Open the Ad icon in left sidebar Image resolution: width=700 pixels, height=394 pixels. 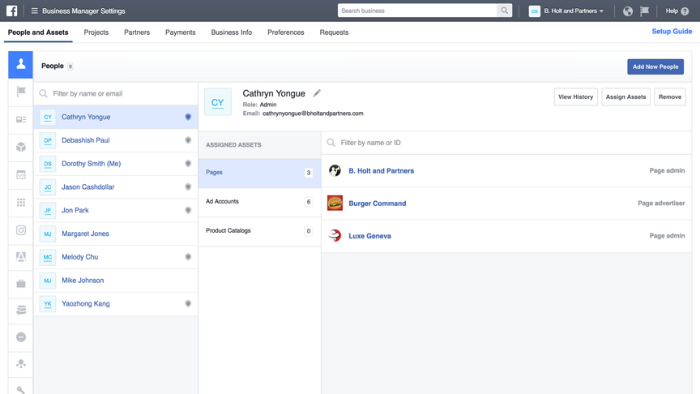tap(21, 257)
